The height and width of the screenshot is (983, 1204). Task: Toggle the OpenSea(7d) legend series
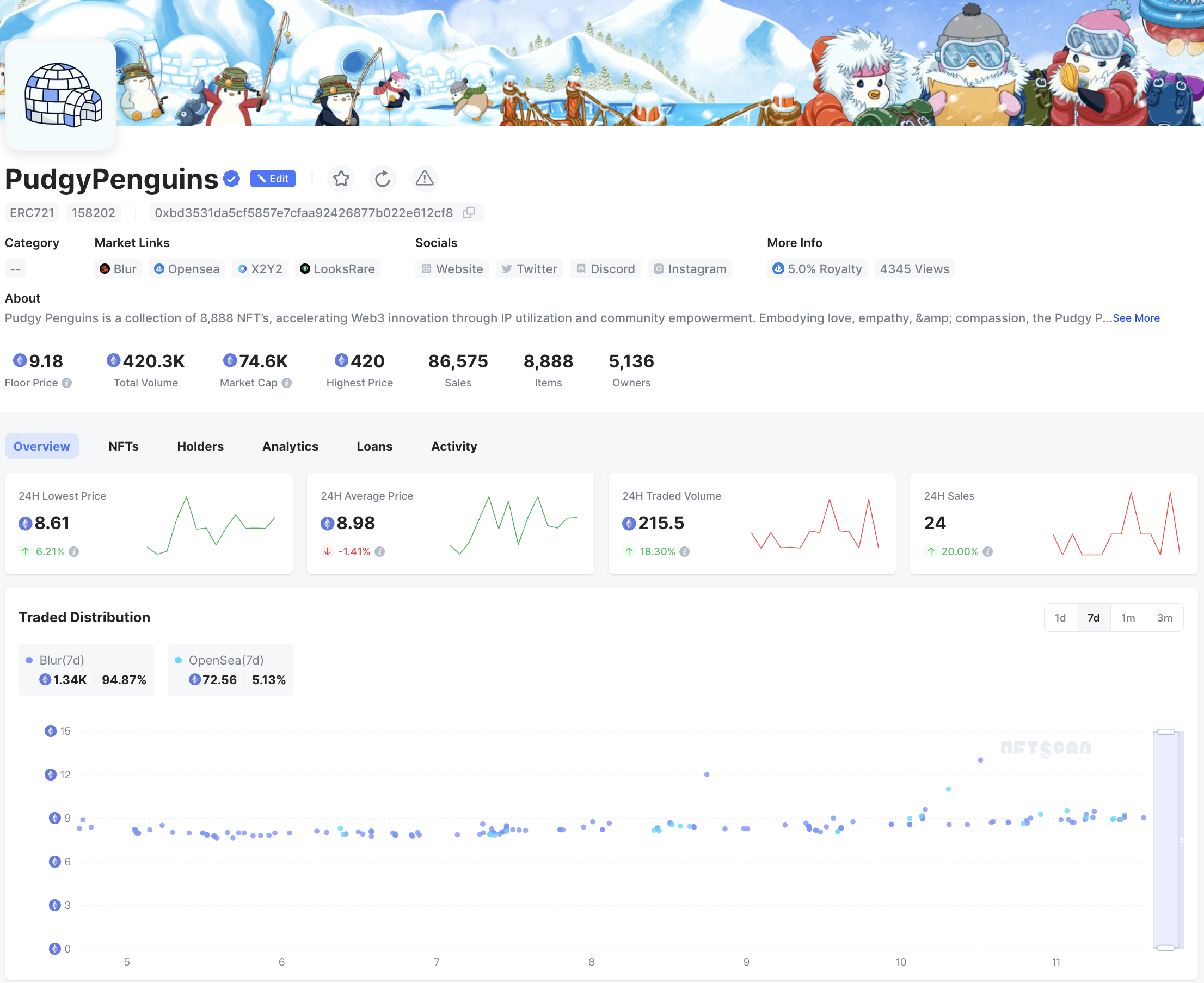230,671
